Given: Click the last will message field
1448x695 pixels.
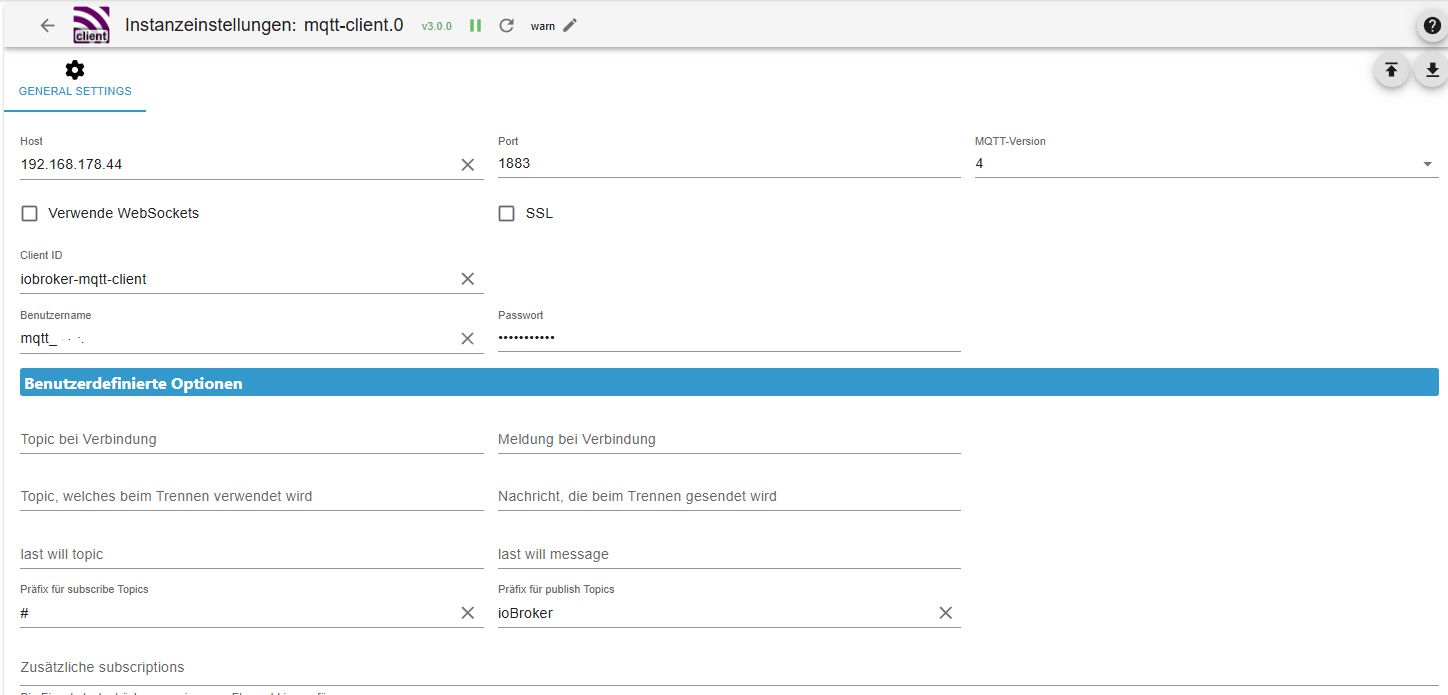Looking at the screenshot, I should [x=728, y=554].
